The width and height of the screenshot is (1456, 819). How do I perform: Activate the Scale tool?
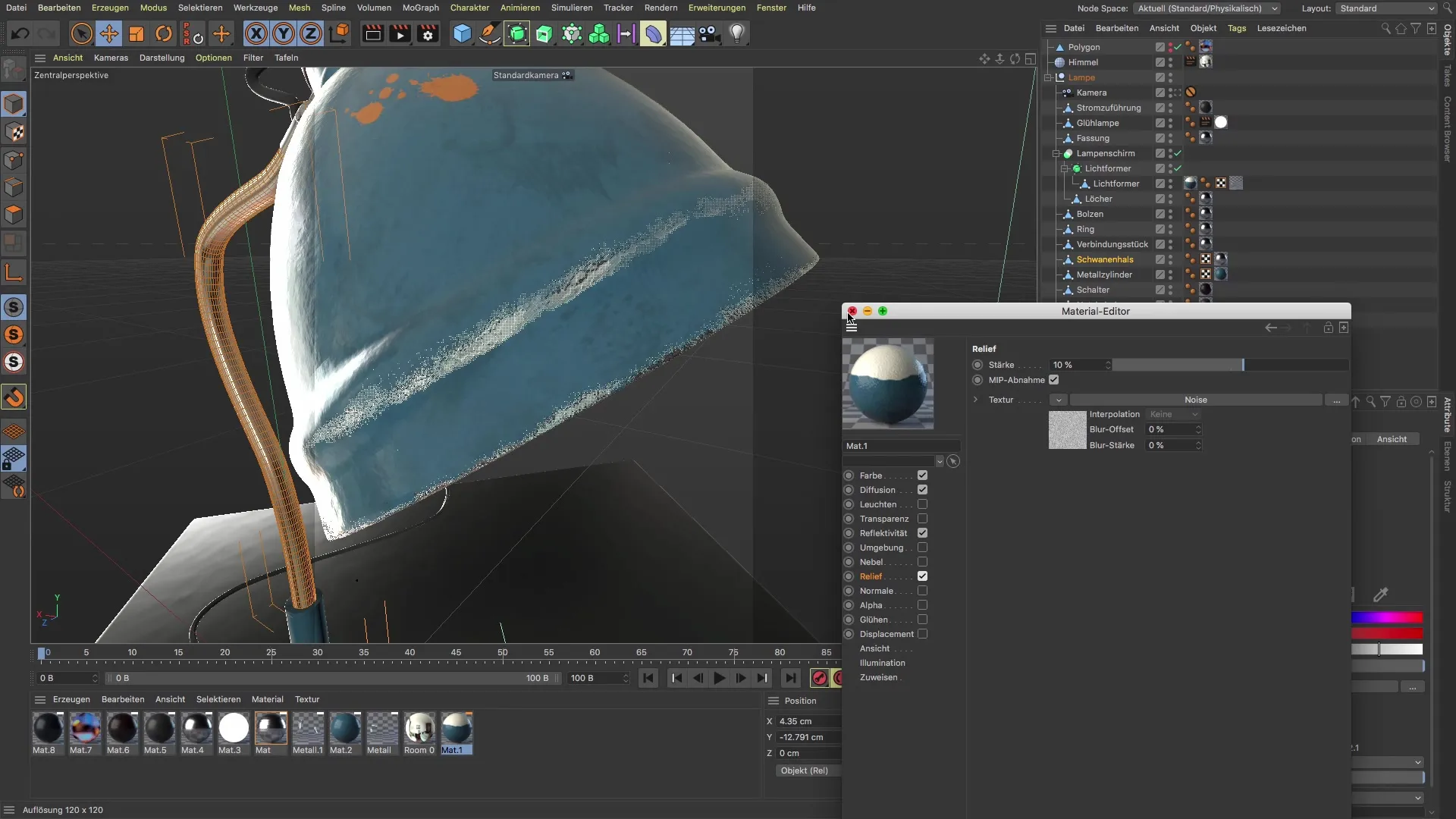[x=136, y=34]
